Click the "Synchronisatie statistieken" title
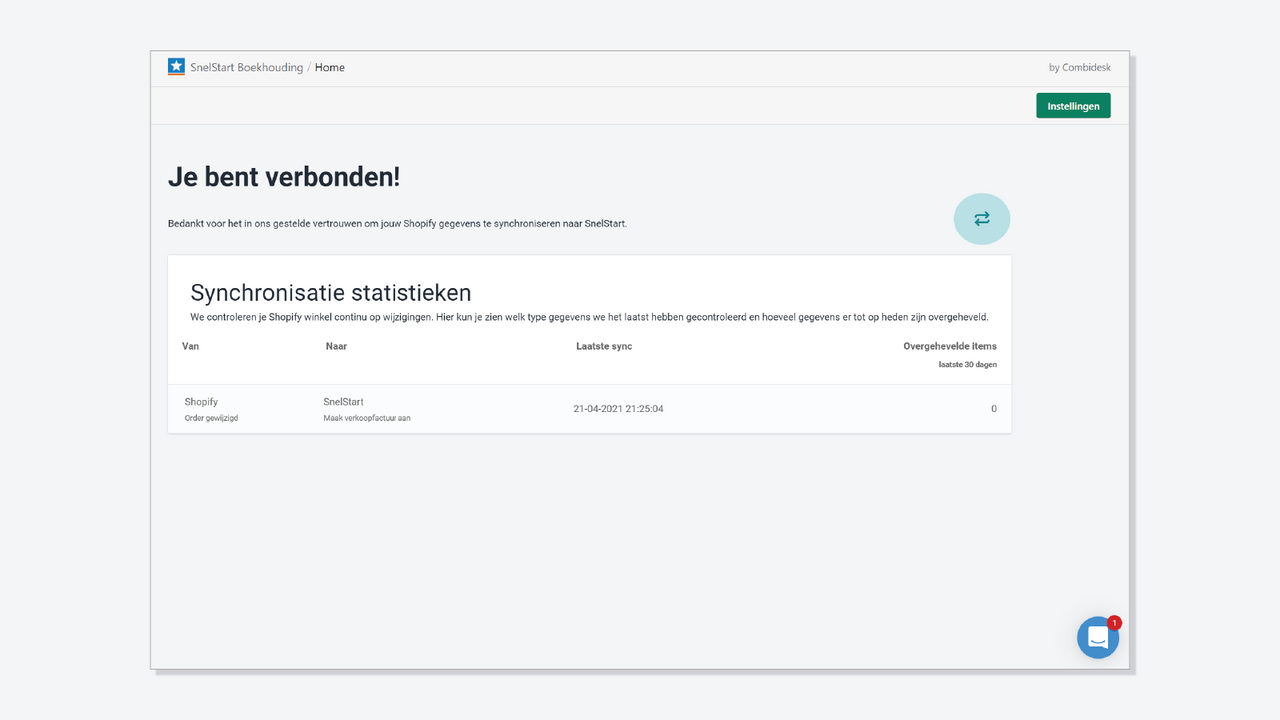The image size is (1280, 720). [x=331, y=293]
